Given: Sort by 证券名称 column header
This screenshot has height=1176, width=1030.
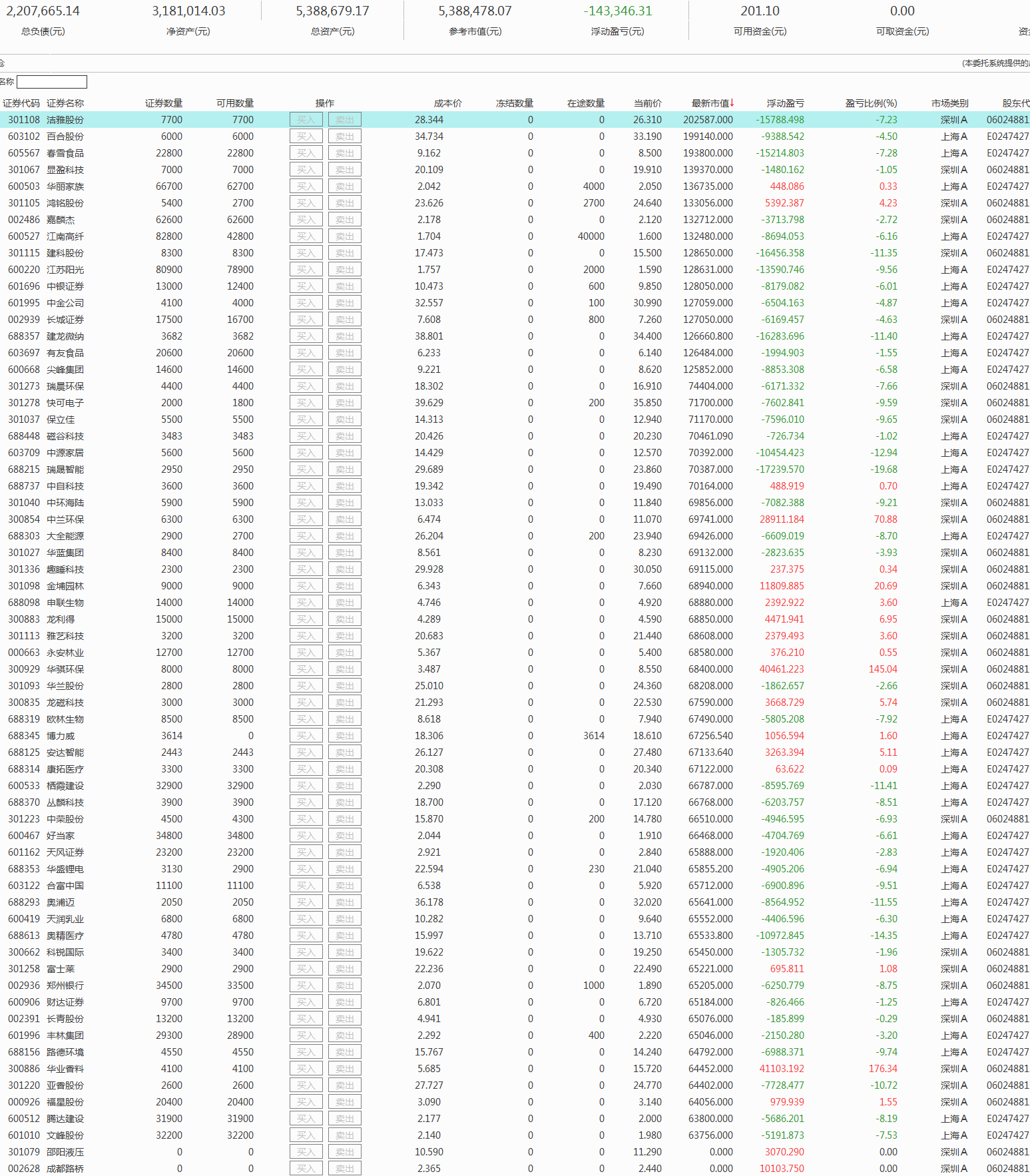Looking at the screenshot, I should 65,103.
